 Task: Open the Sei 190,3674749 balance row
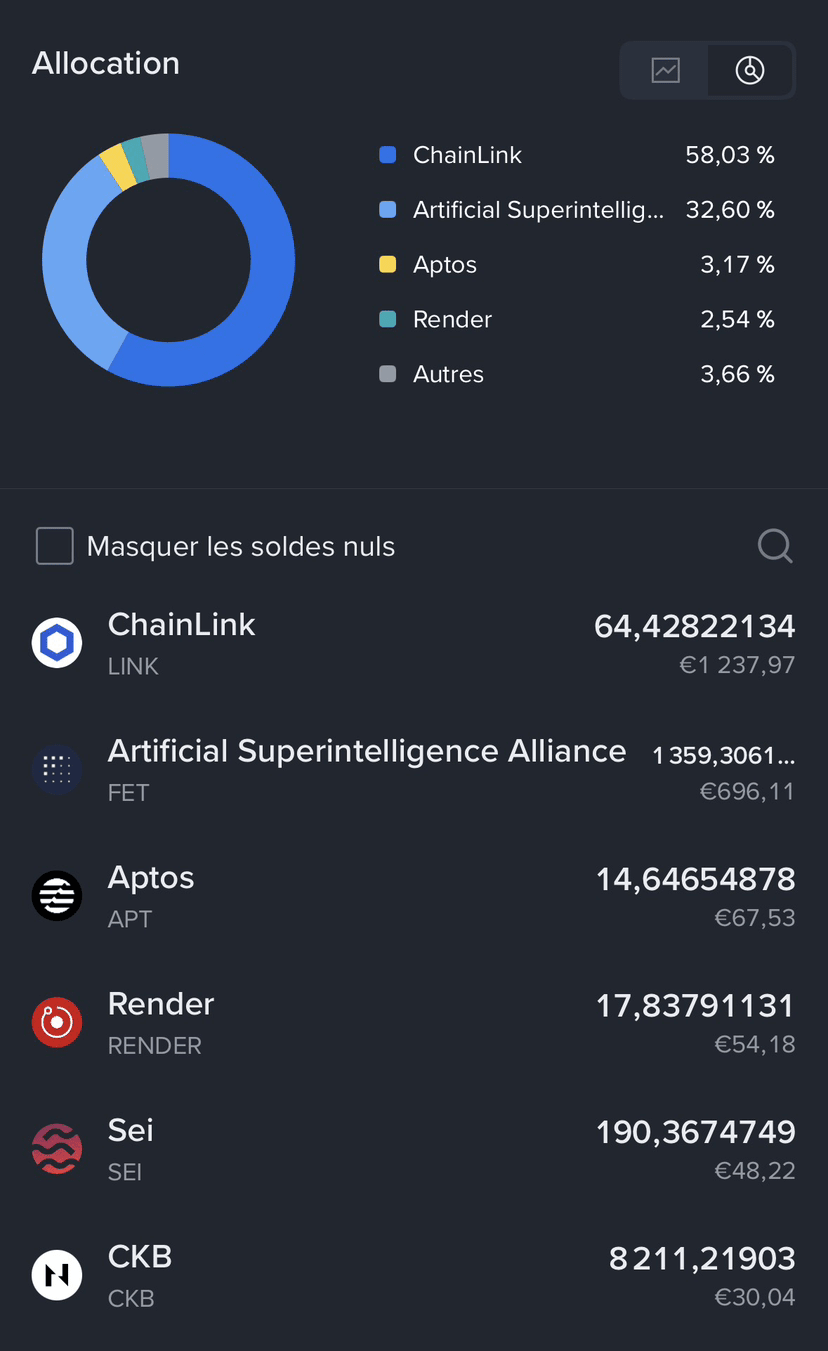414,1148
